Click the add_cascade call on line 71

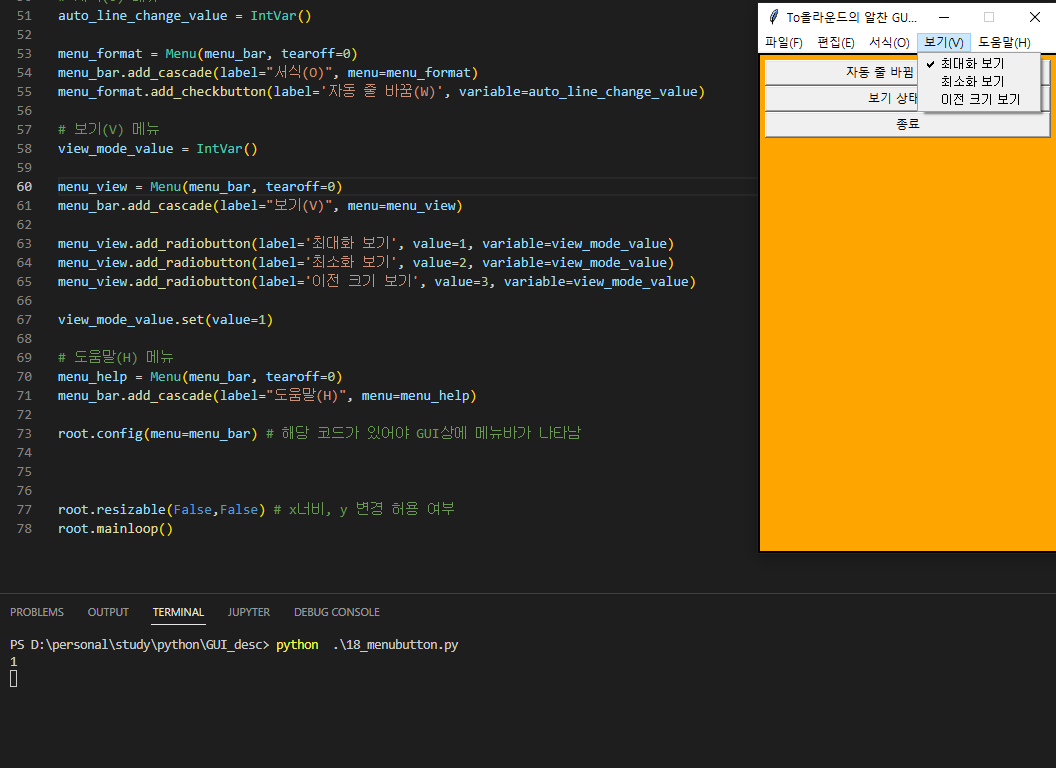pyautogui.click(x=267, y=396)
